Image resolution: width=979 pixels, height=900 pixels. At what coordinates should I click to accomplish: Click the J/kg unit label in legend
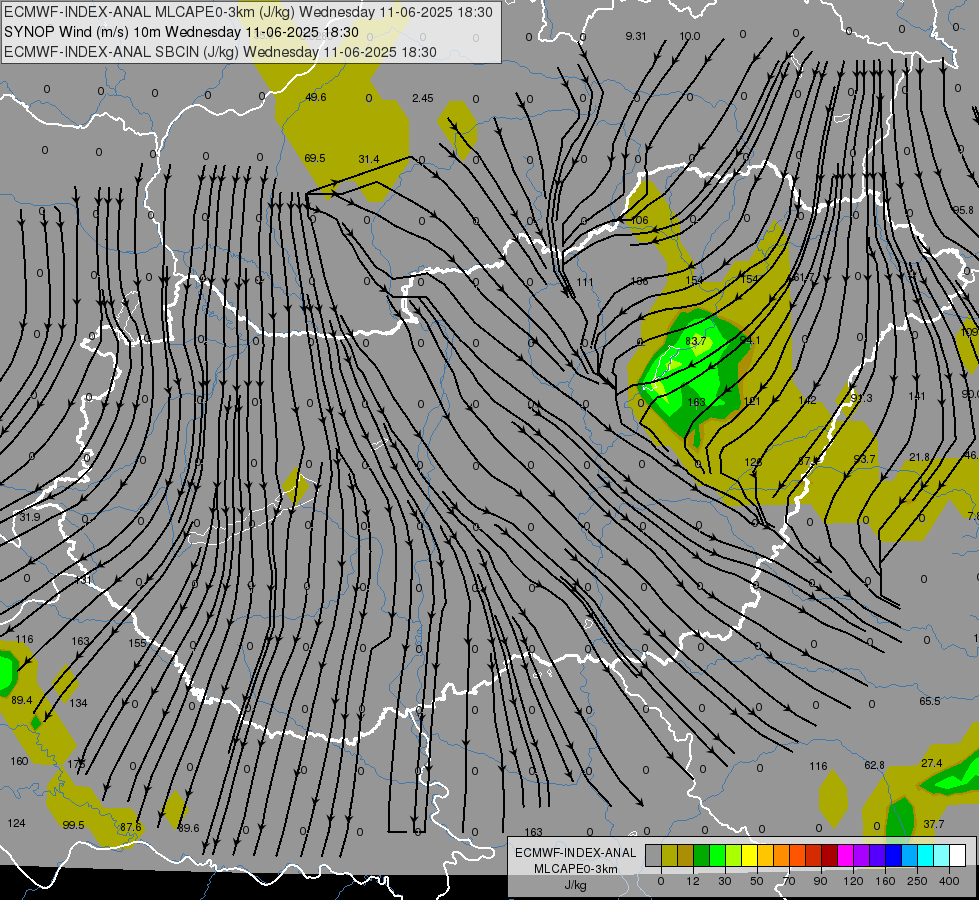point(576,885)
